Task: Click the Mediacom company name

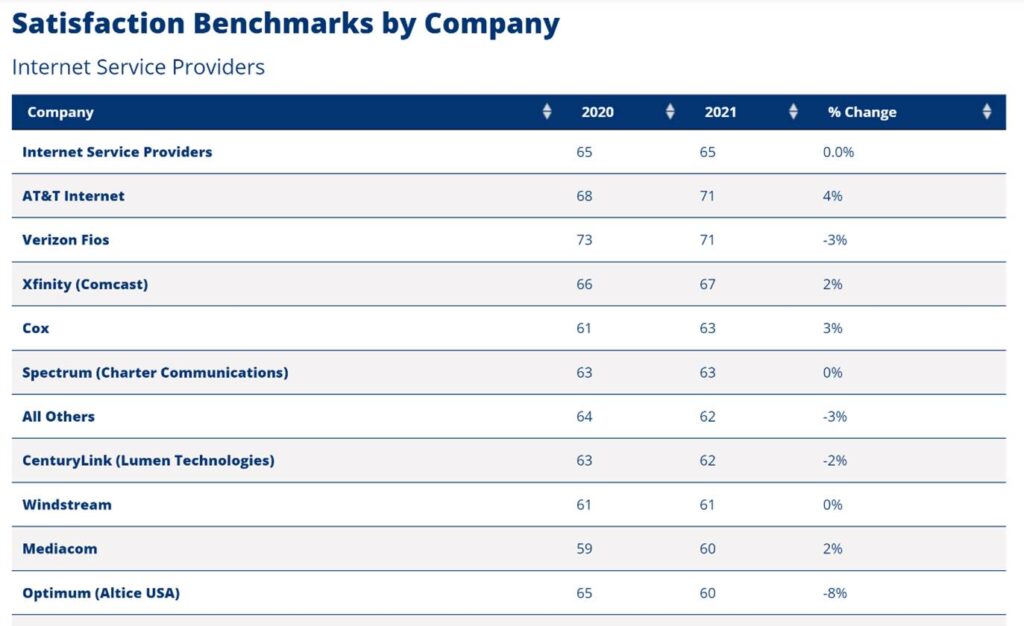Action: [60, 548]
